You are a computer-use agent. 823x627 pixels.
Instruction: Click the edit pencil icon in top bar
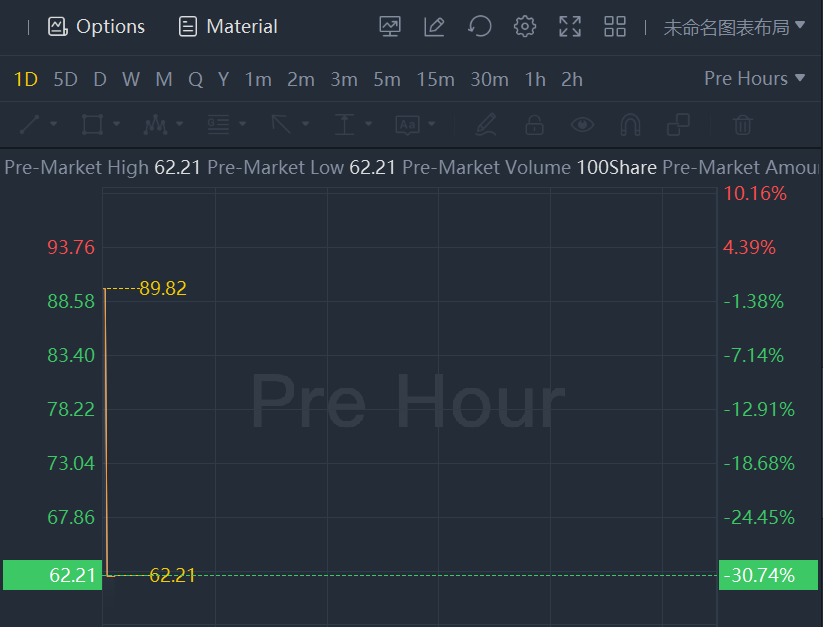point(434,27)
